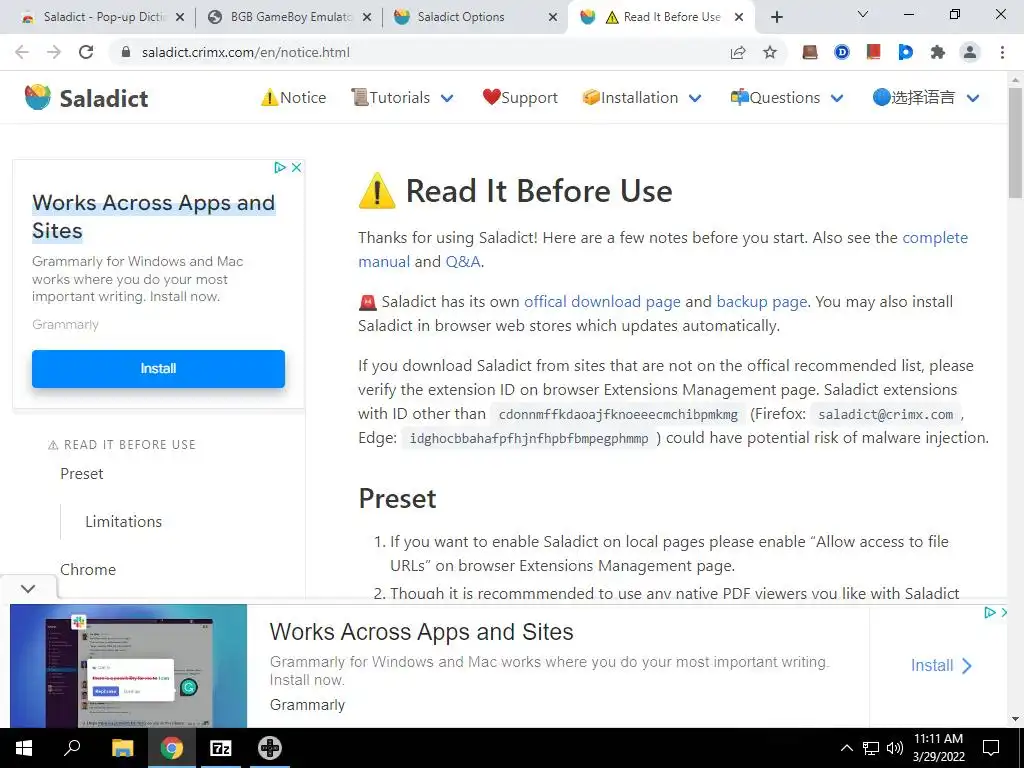
Task: Go forward with browser forward arrow
Action: tap(54, 52)
